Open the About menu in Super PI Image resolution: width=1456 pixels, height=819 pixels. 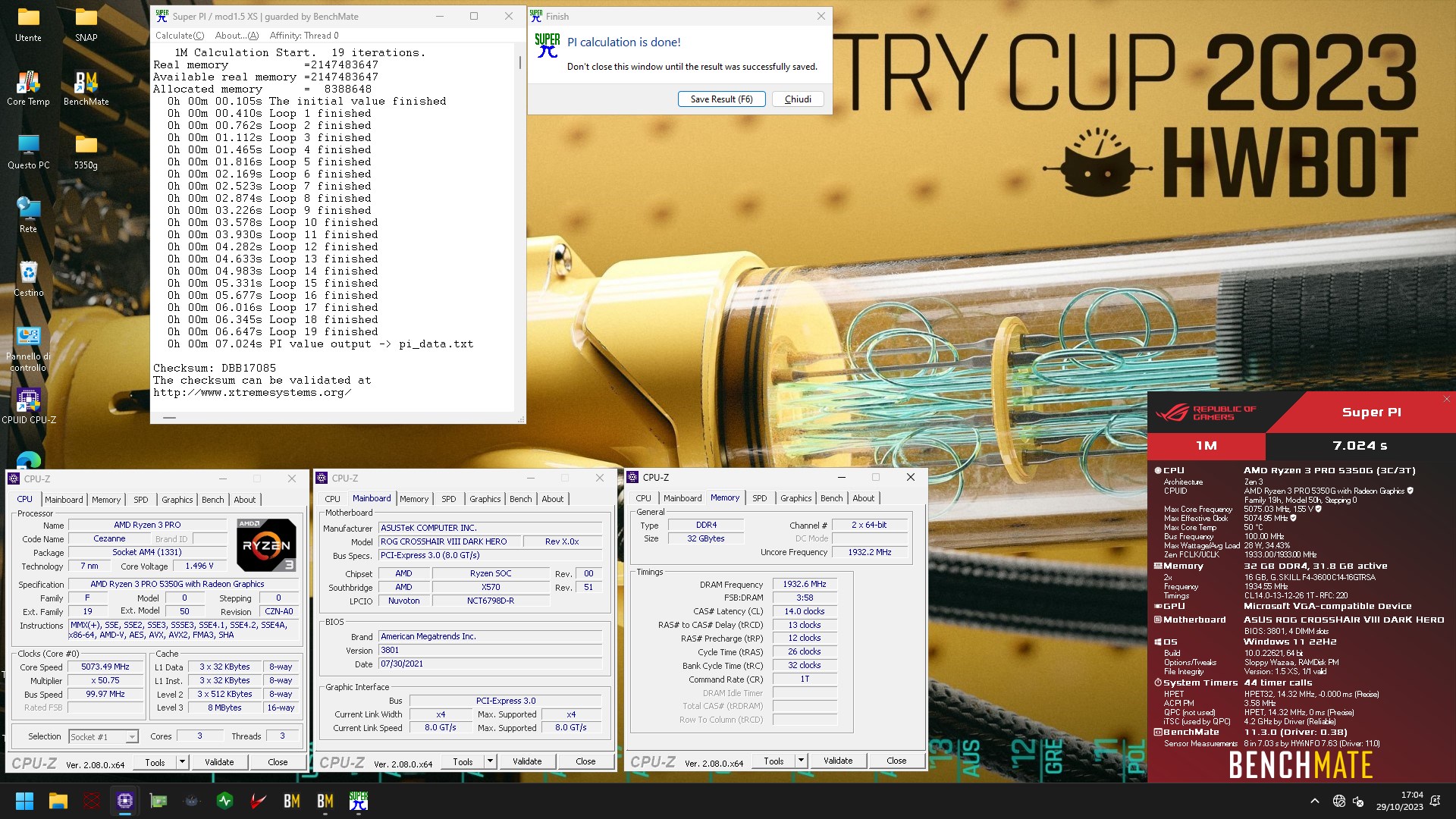[x=237, y=36]
